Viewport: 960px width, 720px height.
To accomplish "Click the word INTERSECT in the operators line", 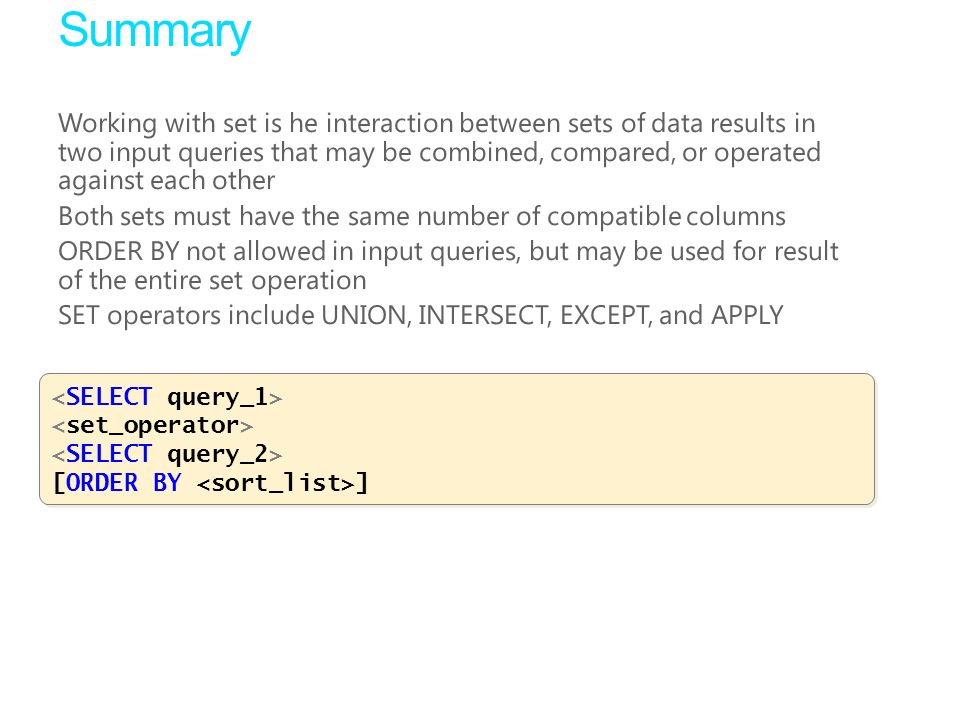I will click(x=485, y=315).
